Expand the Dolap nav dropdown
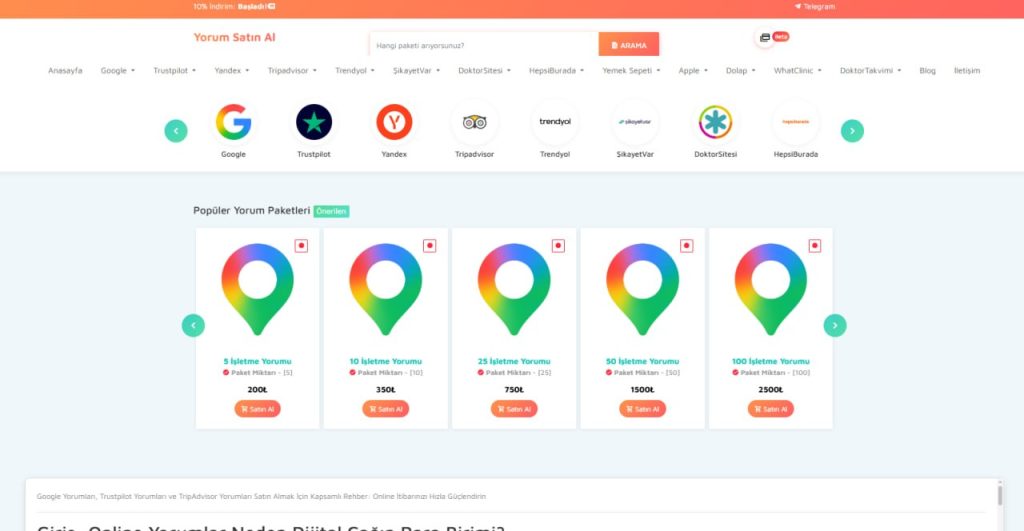1024x531 pixels. (741, 71)
